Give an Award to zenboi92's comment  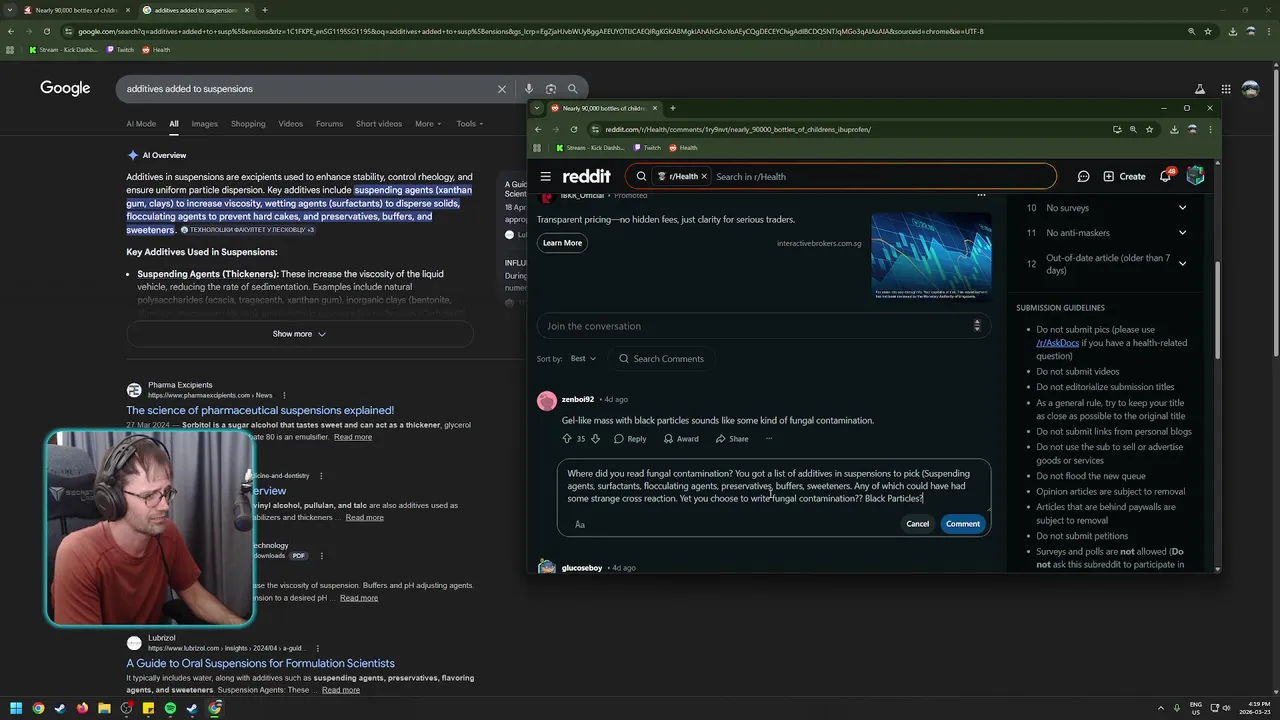681,439
